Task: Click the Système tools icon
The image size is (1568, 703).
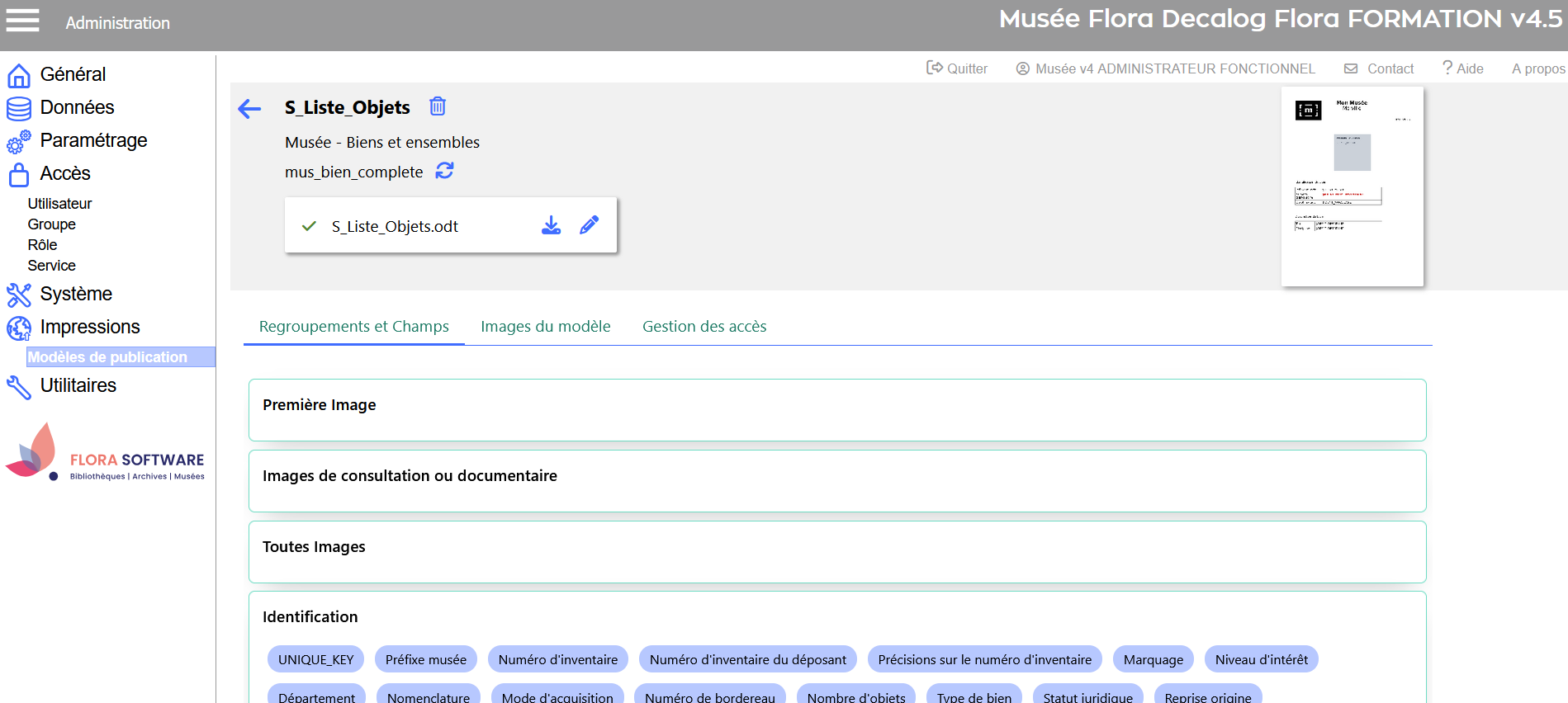Action: tap(19, 295)
